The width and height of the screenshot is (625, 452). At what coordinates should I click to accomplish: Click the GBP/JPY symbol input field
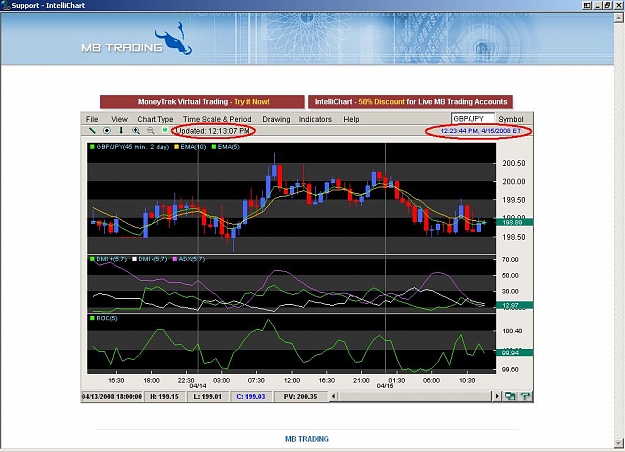473,118
